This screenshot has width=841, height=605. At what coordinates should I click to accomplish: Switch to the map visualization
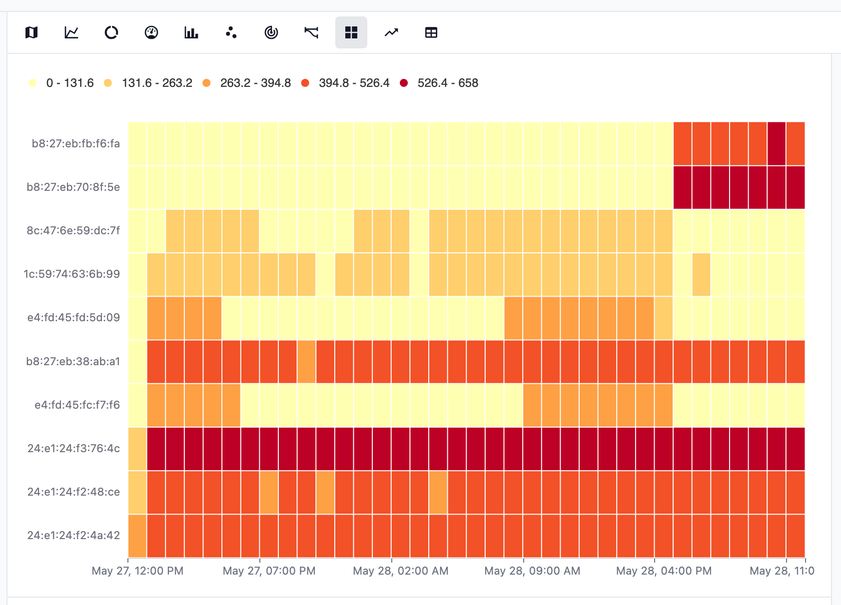click(x=31, y=33)
